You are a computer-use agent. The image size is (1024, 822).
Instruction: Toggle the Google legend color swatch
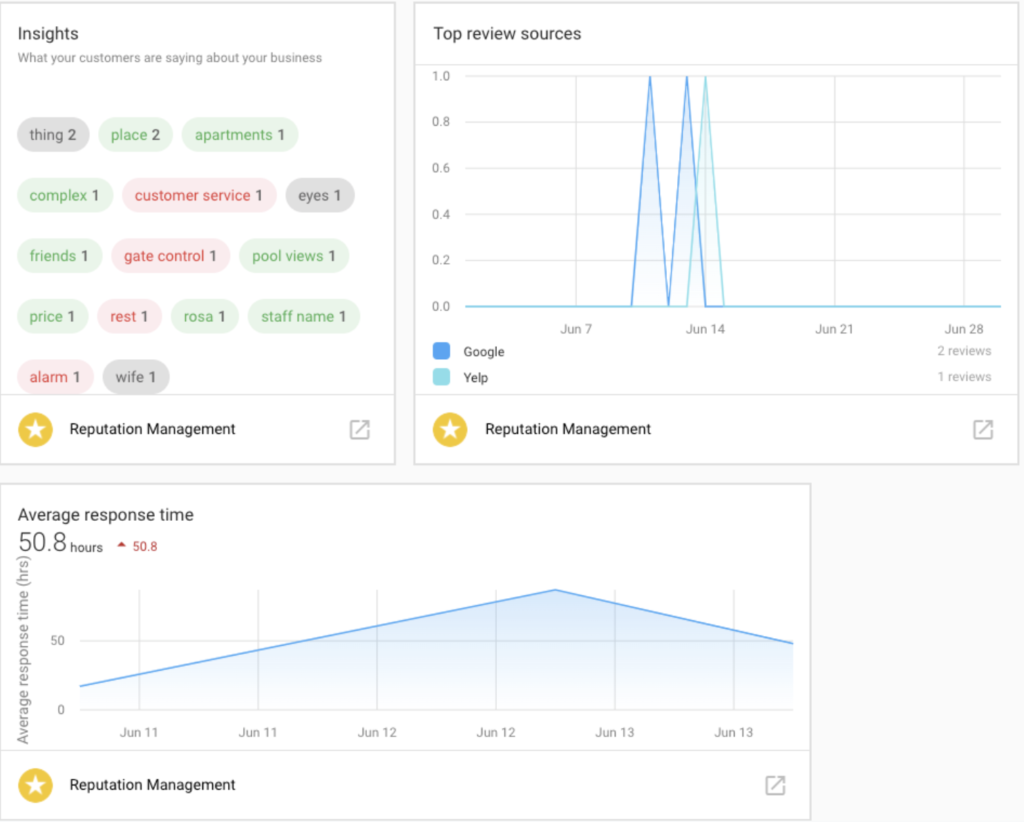tap(441, 352)
